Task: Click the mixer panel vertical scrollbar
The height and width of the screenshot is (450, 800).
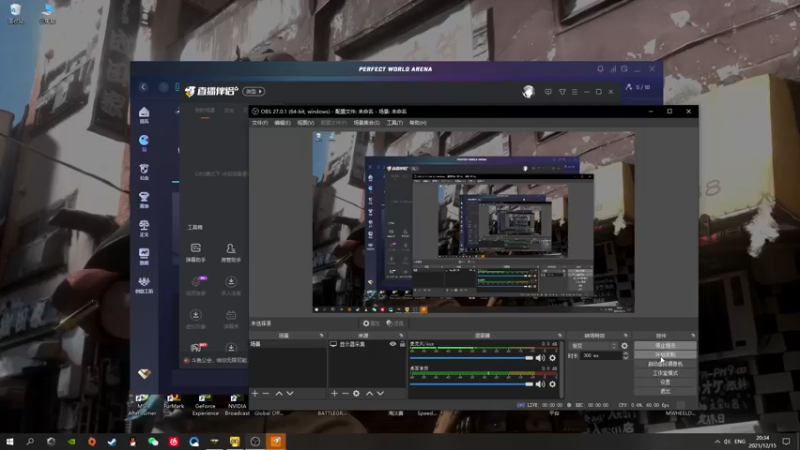Action: [x=562, y=369]
